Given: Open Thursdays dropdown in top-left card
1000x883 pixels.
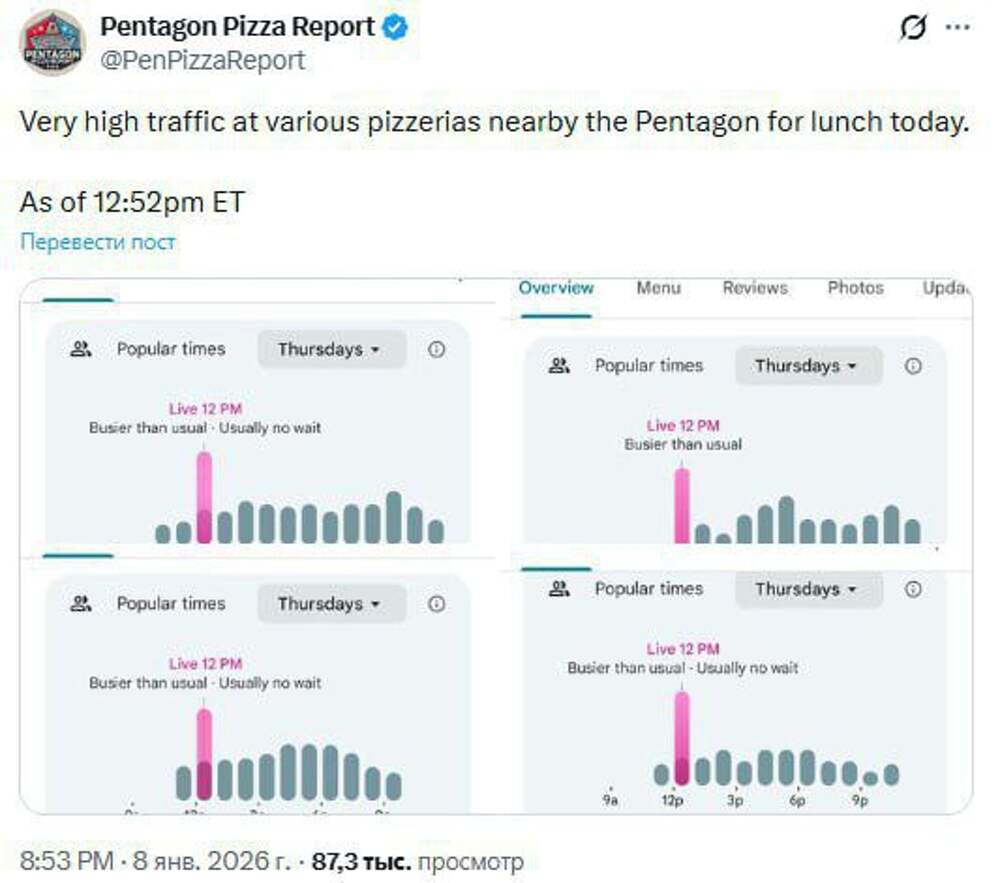Looking at the screenshot, I should (330, 349).
